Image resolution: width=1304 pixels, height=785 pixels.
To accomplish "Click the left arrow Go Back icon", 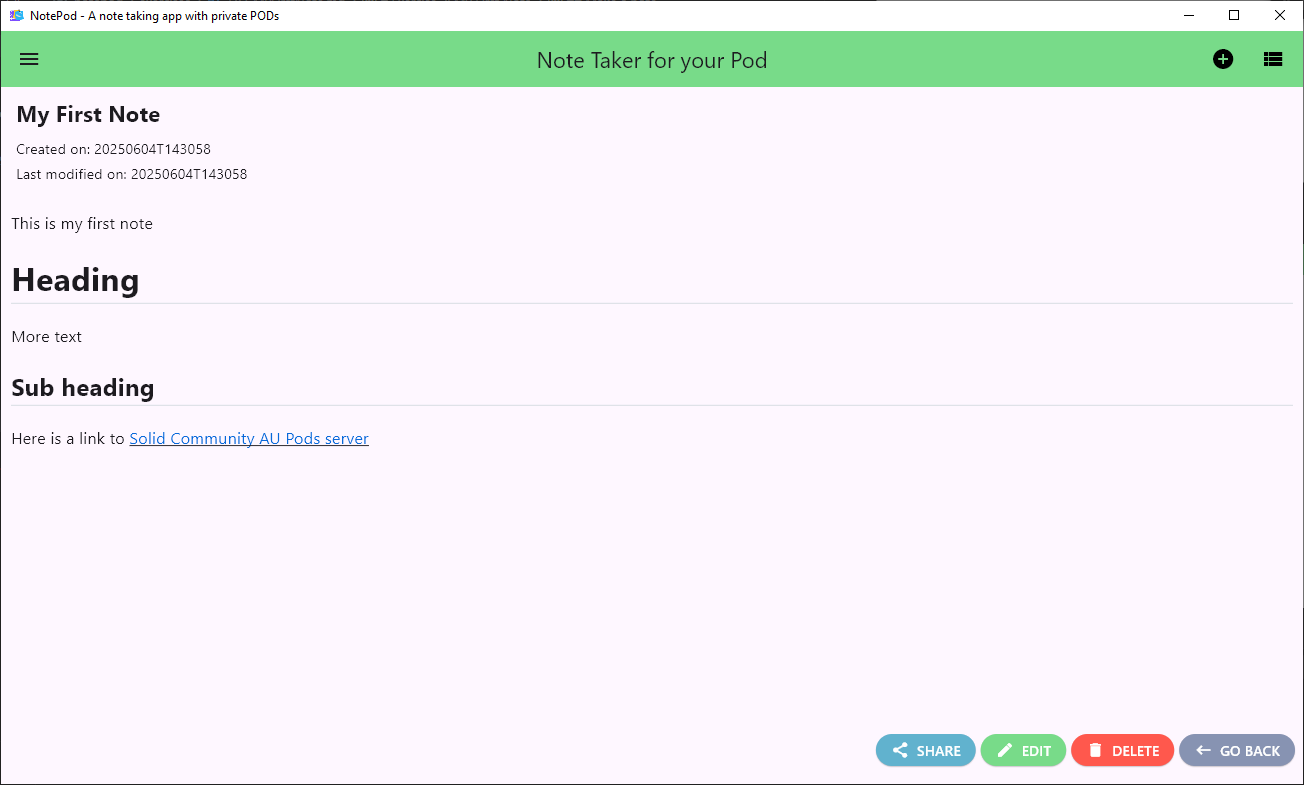I will 1203,750.
